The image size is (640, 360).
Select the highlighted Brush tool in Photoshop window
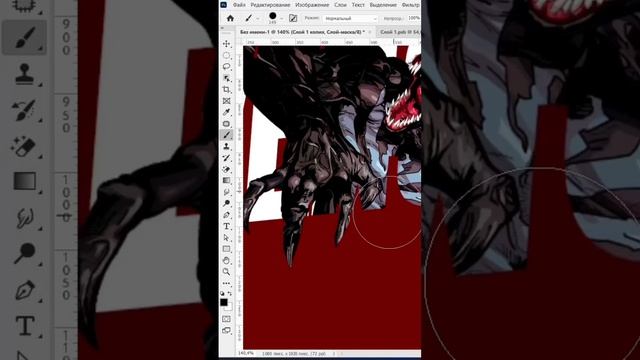coord(227,135)
